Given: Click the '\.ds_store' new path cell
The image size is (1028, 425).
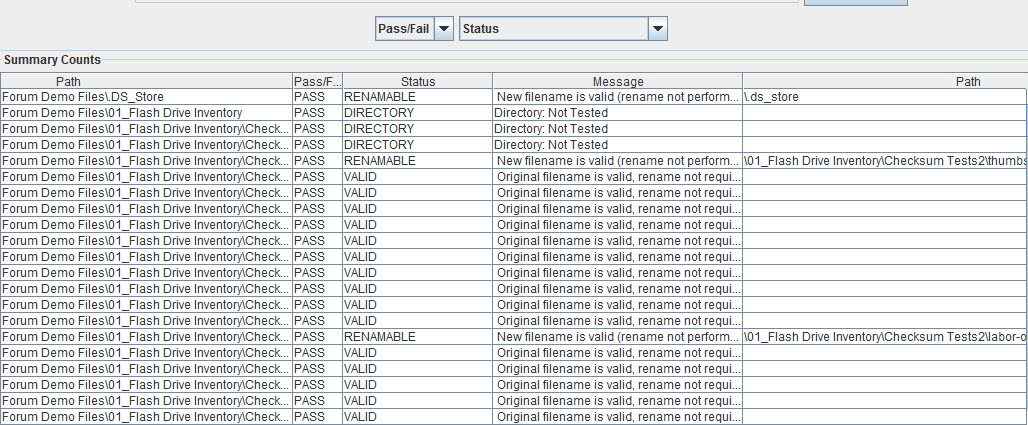Looking at the screenshot, I should pyautogui.click(x=884, y=97).
